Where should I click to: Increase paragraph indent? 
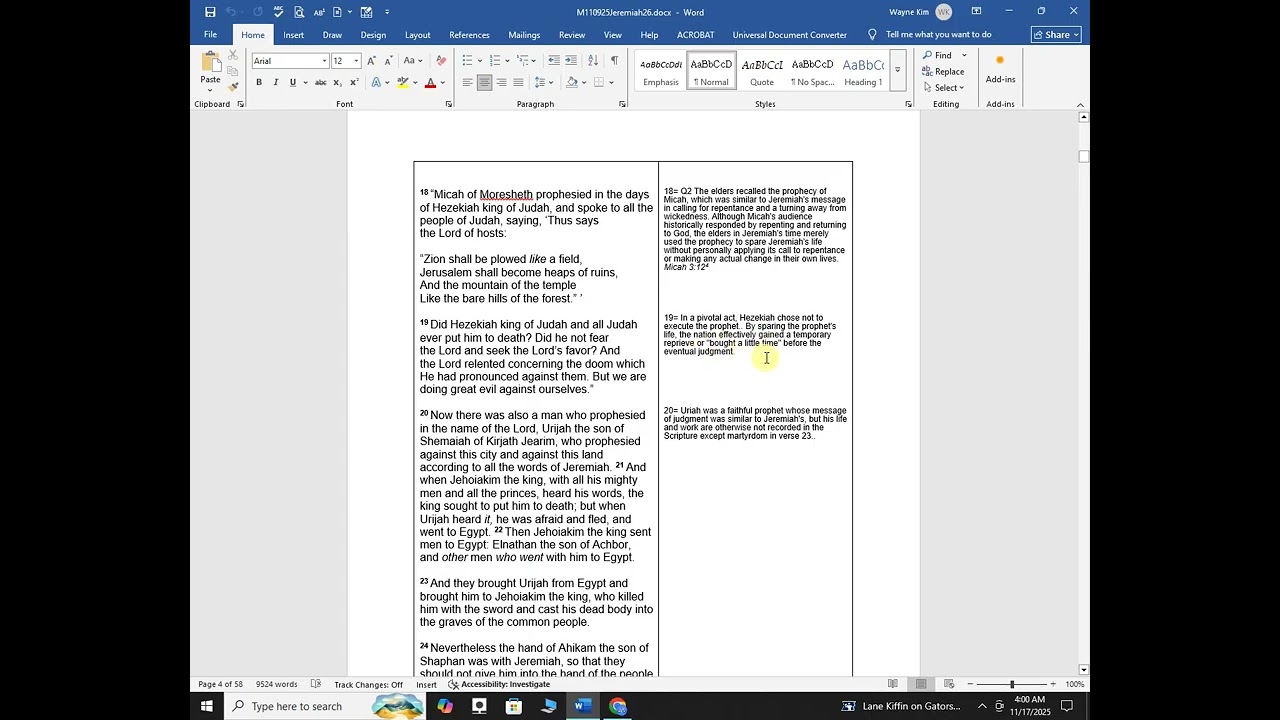[x=570, y=61]
